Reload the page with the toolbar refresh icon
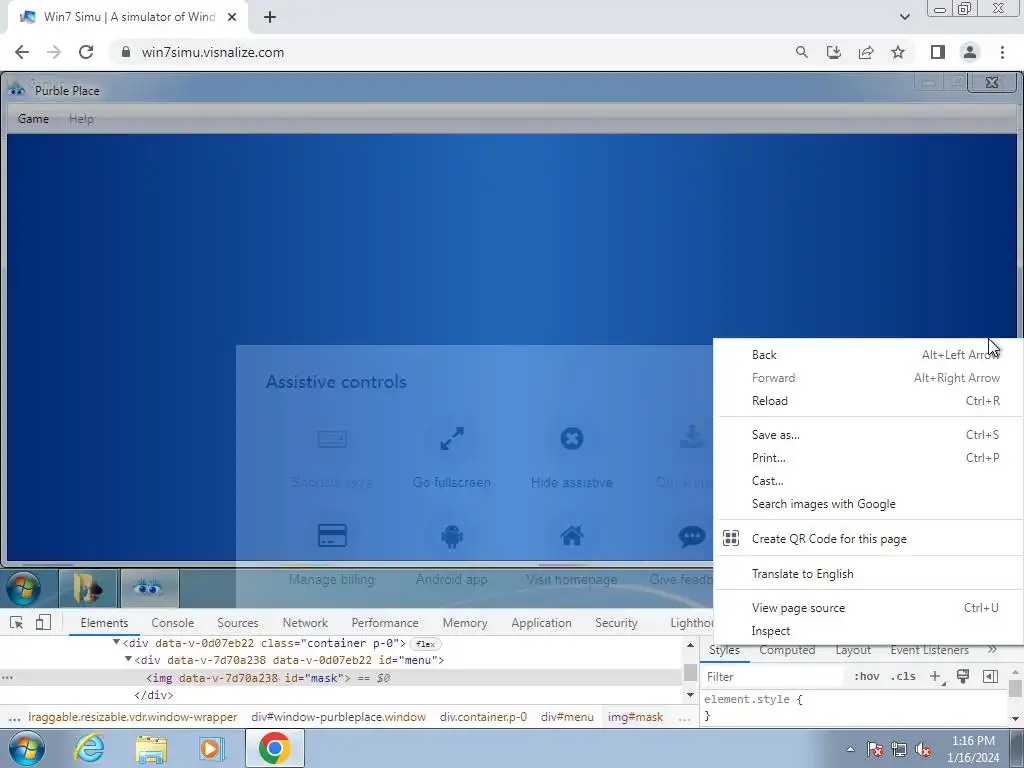 [x=86, y=52]
